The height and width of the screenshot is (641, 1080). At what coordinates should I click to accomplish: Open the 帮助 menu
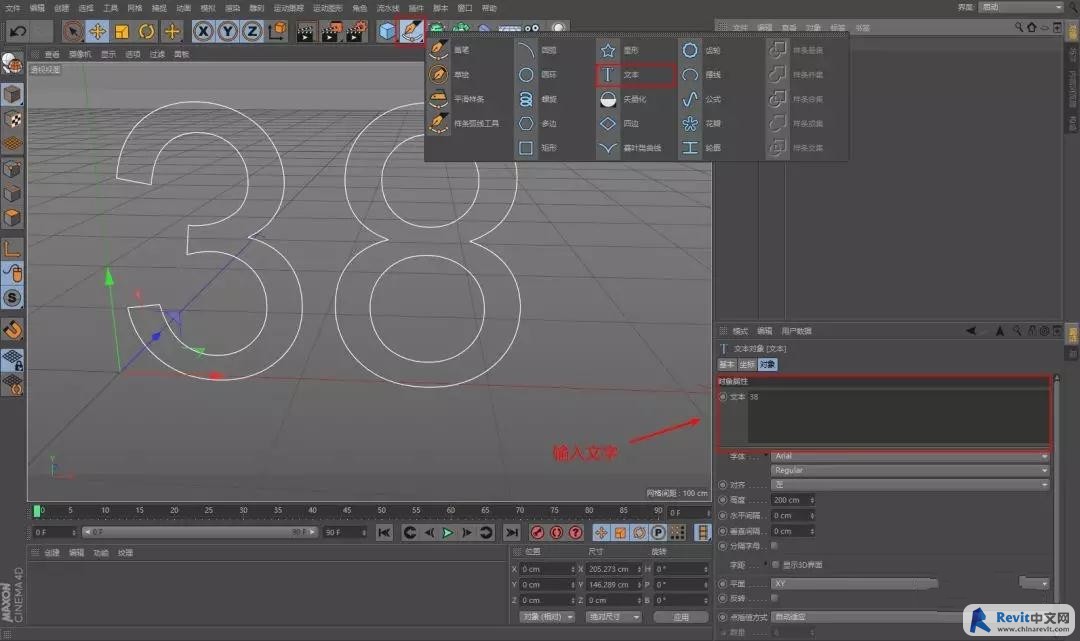[x=489, y=8]
